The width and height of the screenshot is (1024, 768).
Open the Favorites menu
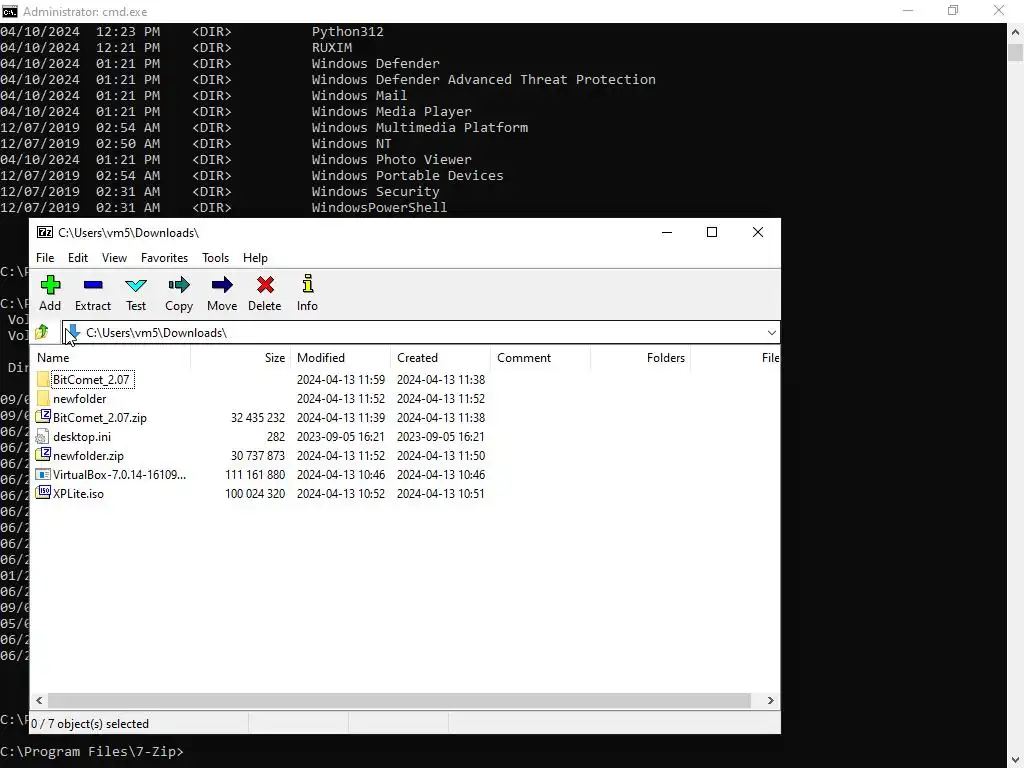pos(165,258)
